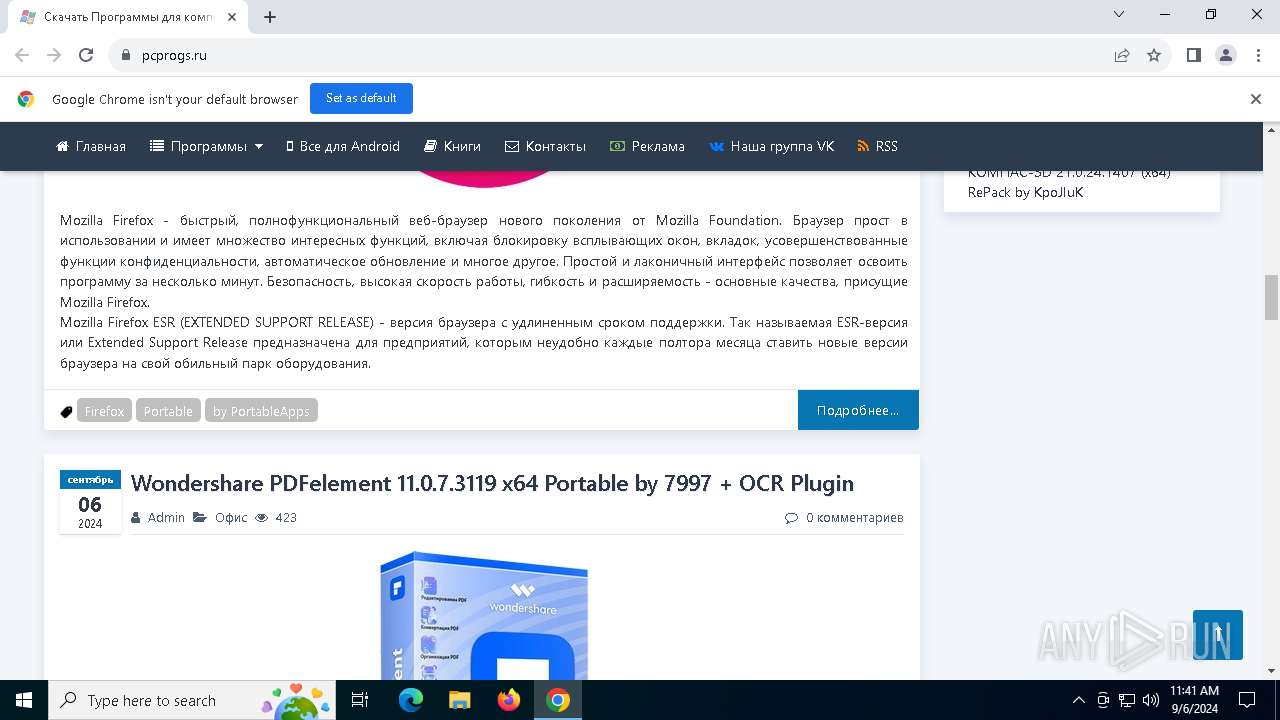
Task: Open volume control tray icon
Action: (x=1151, y=700)
